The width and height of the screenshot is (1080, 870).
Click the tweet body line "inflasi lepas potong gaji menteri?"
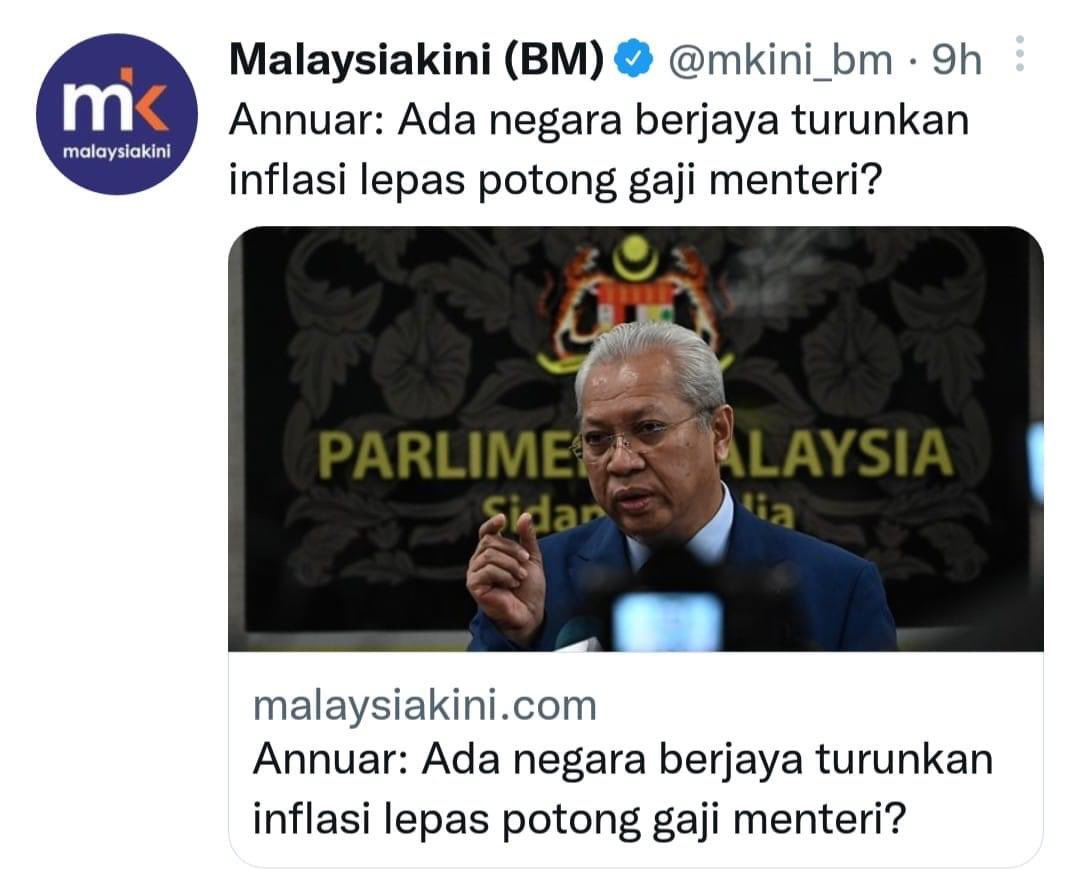click(x=554, y=180)
